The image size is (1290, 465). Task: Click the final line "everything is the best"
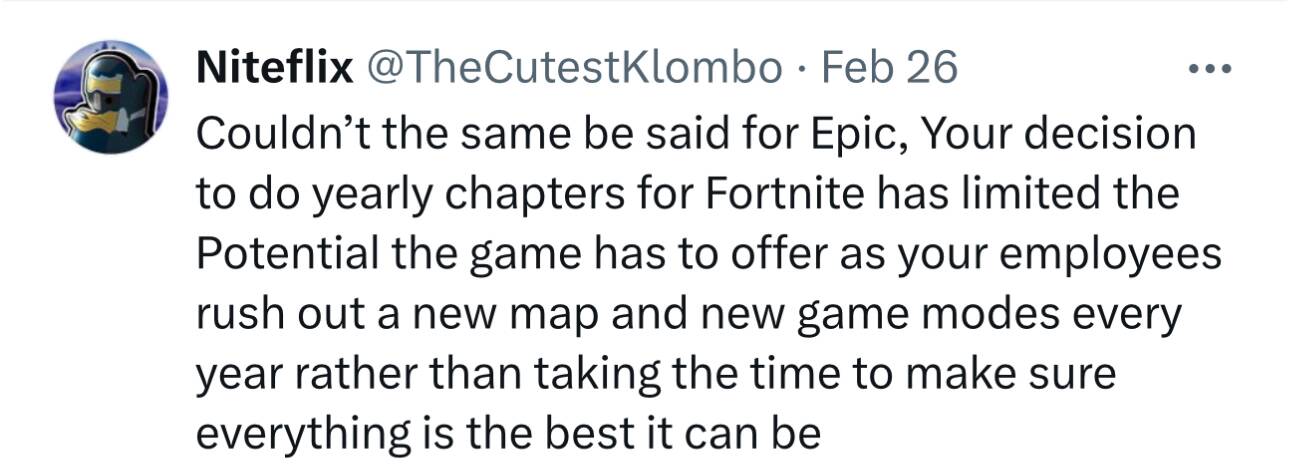(508, 436)
